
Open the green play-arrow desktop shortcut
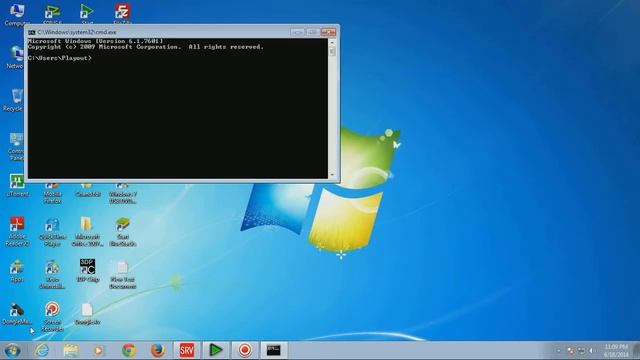click(87, 13)
